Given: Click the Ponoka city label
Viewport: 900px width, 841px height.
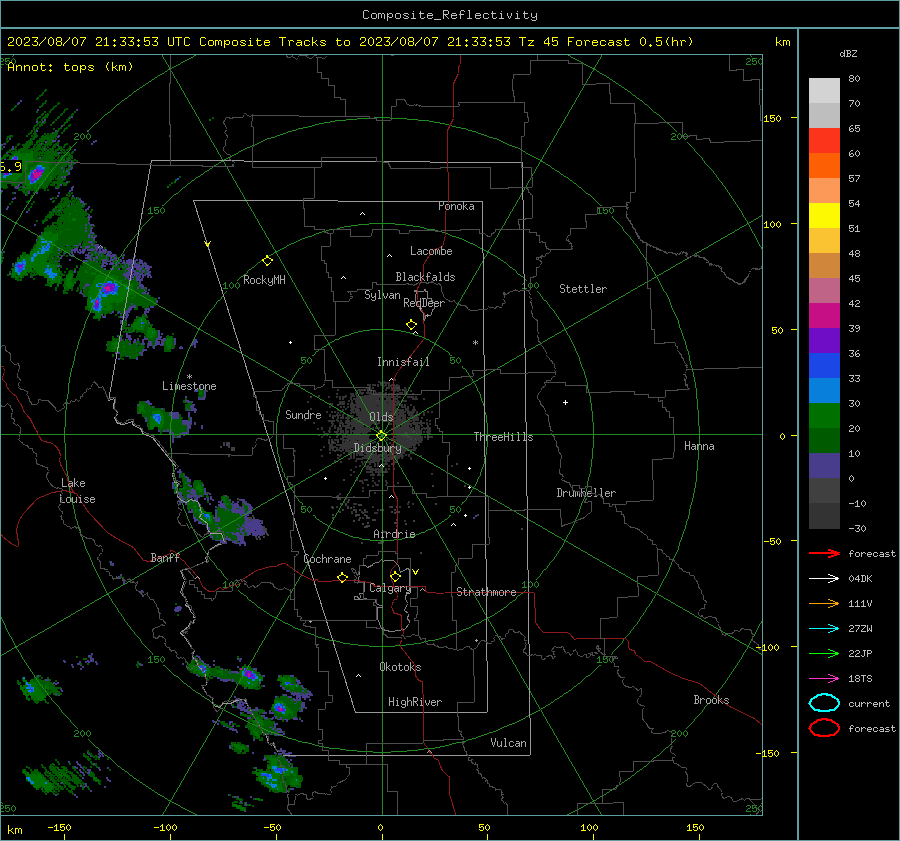Looking at the screenshot, I should point(456,206).
